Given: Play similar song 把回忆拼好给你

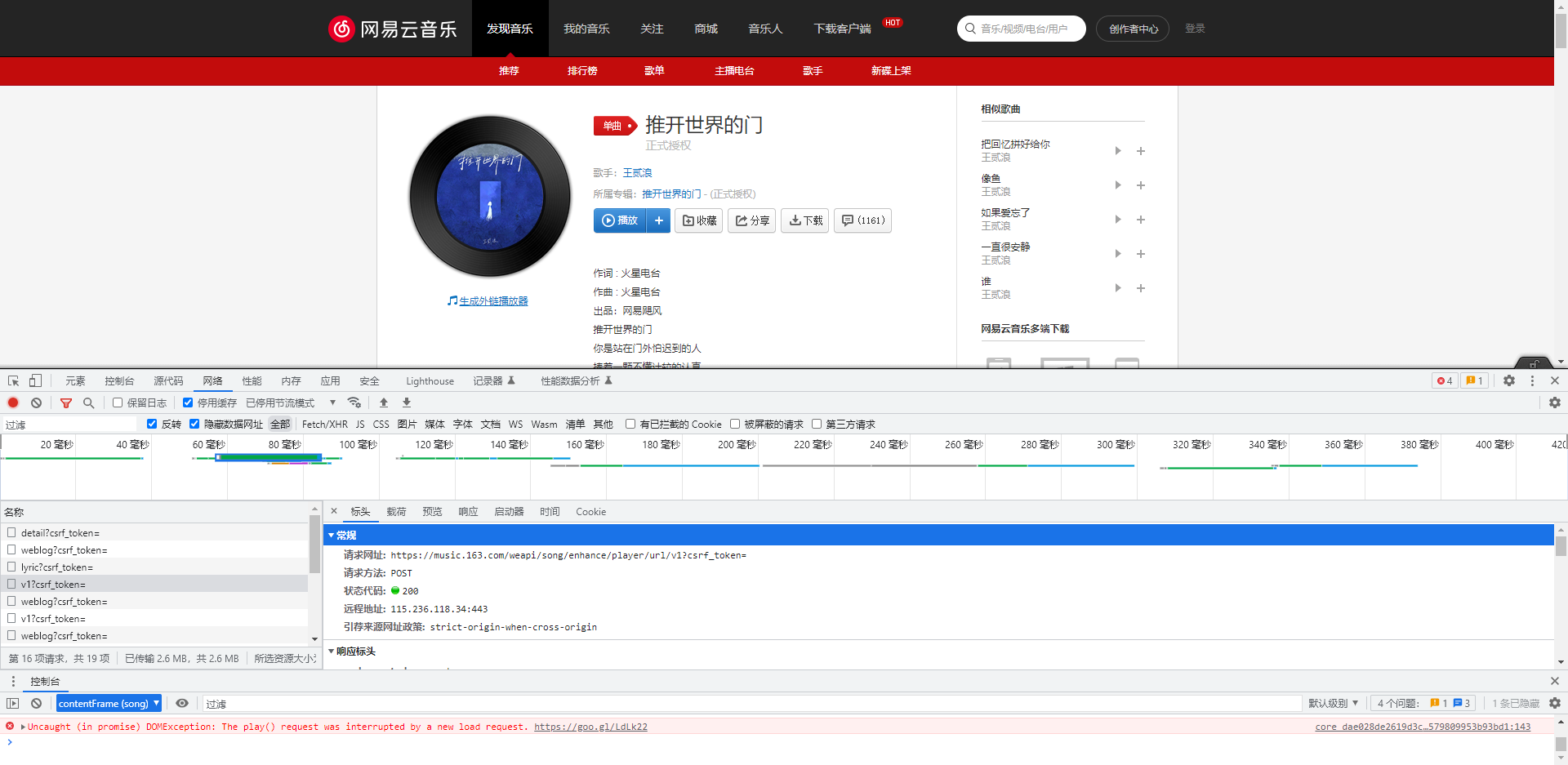Looking at the screenshot, I should [x=1117, y=150].
